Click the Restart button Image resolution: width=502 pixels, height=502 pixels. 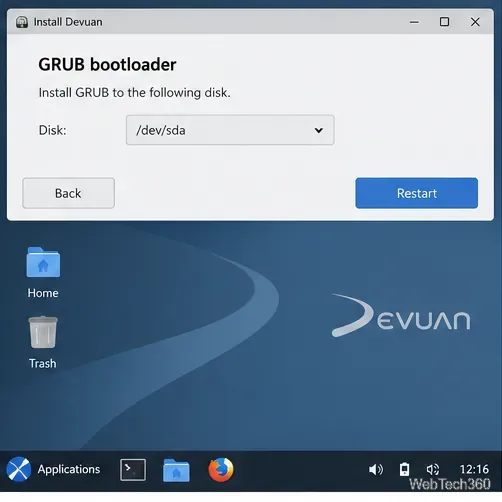(x=416, y=193)
